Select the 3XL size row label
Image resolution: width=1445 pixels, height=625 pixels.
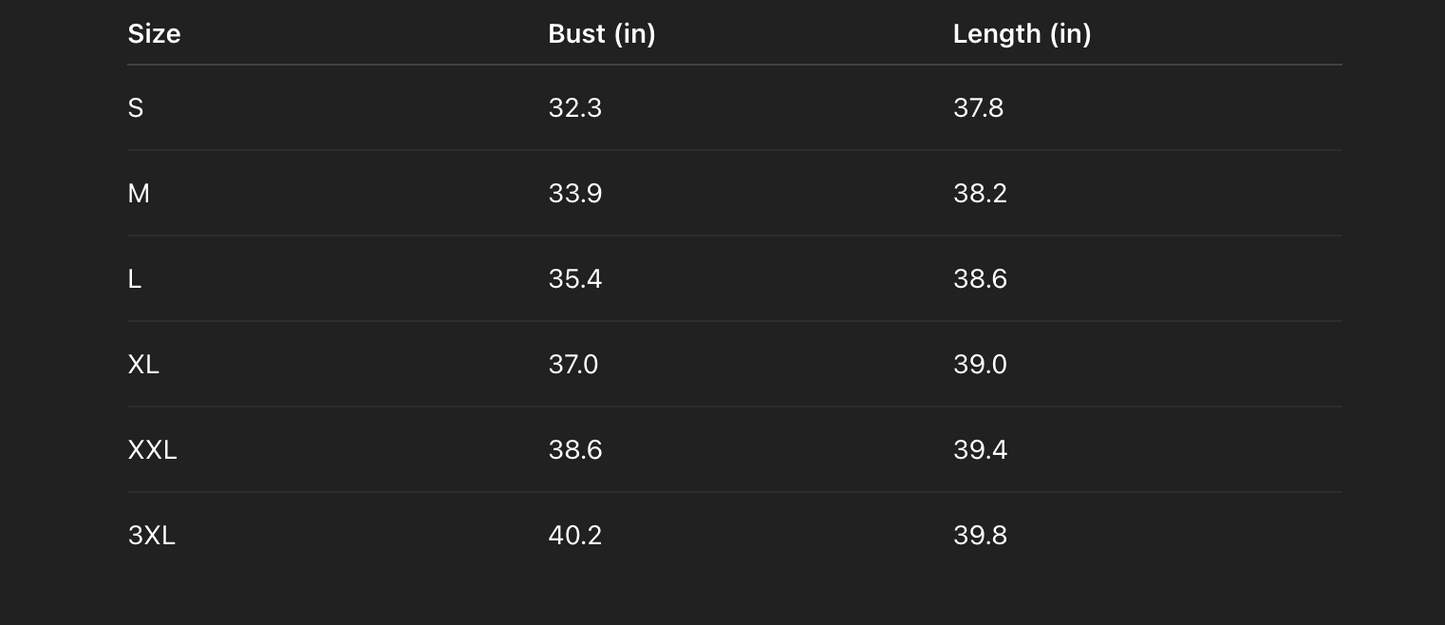[151, 535]
